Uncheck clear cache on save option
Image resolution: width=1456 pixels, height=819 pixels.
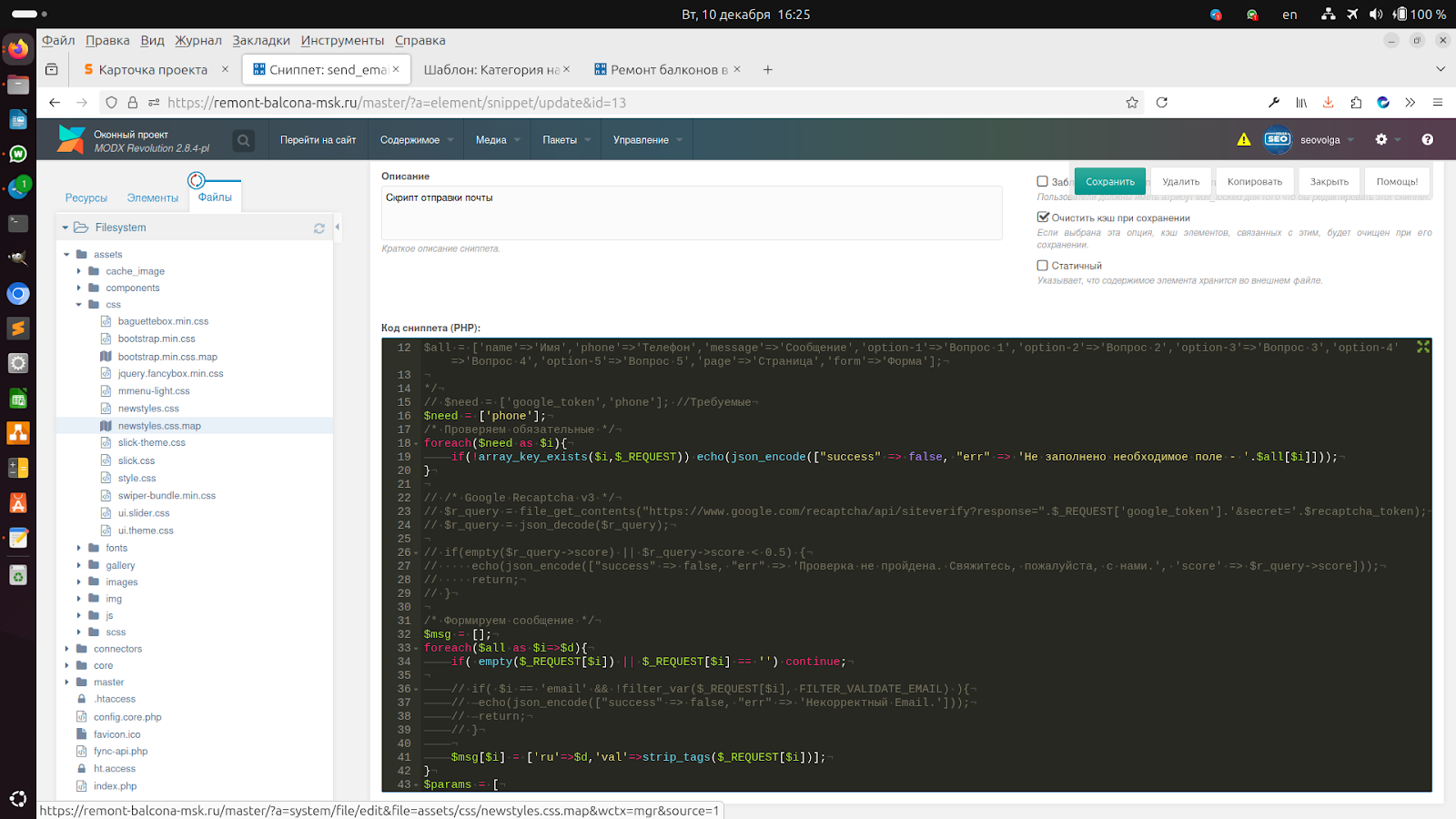pos(1043,217)
